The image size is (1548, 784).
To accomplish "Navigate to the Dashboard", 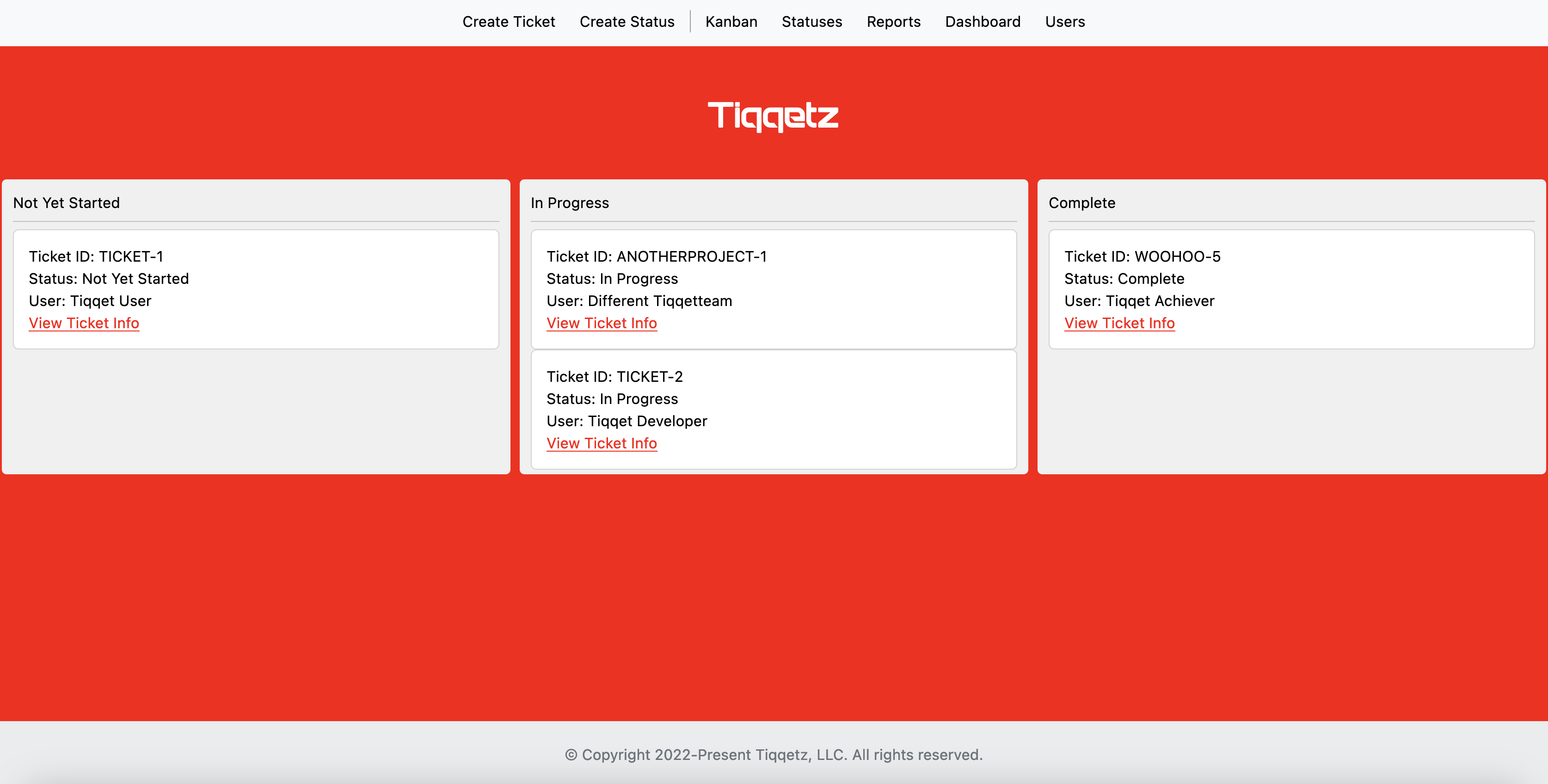I will 983,22.
